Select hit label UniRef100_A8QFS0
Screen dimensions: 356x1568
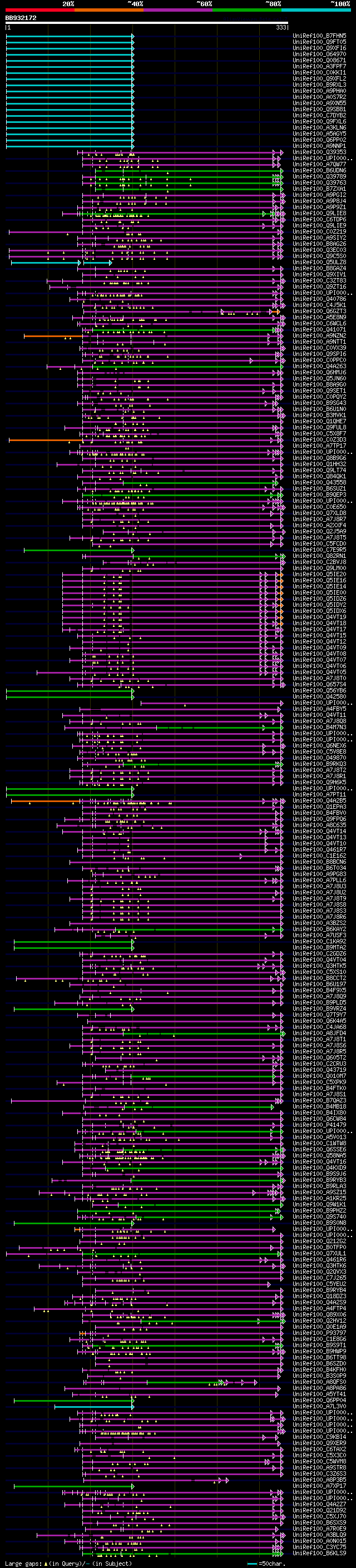[x=319, y=1382]
